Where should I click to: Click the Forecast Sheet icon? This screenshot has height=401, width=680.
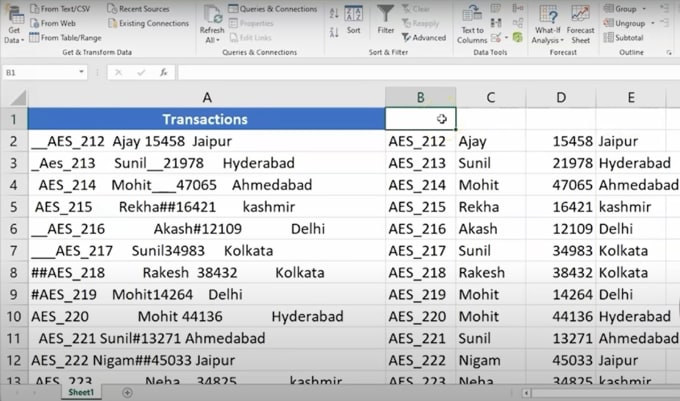[x=580, y=24]
